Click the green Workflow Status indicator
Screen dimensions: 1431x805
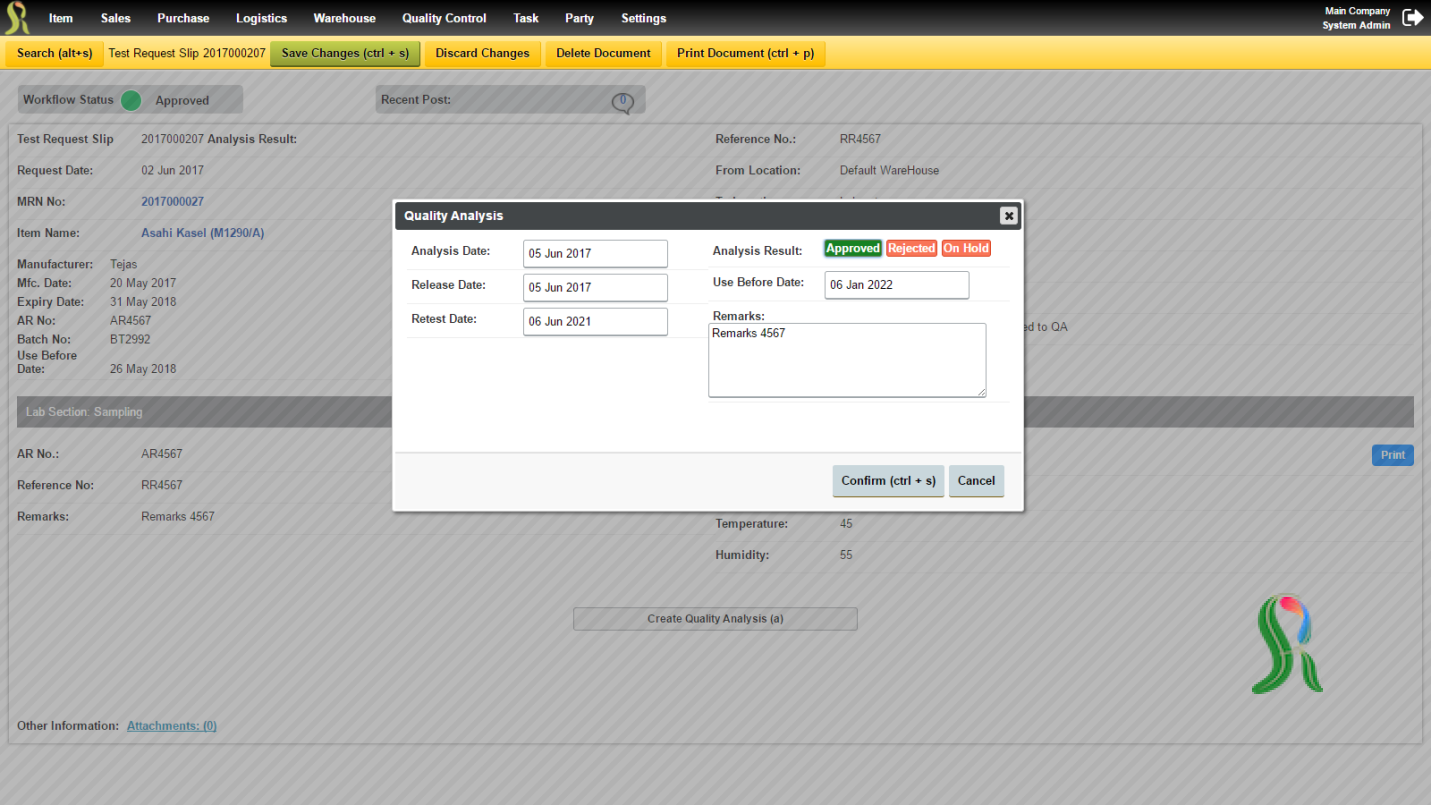[x=131, y=100]
